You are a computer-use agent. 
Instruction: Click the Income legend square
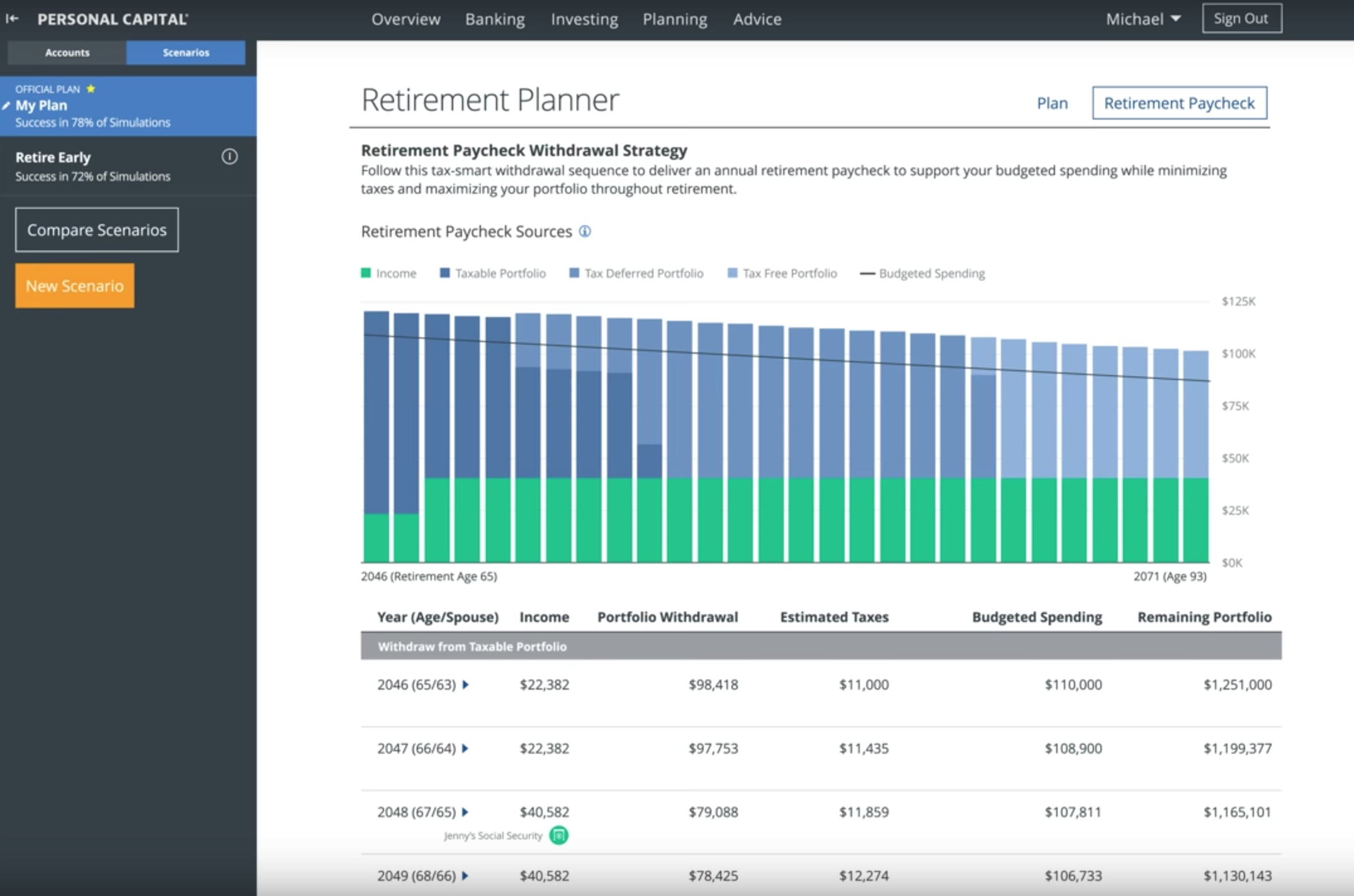click(x=365, y=273)
